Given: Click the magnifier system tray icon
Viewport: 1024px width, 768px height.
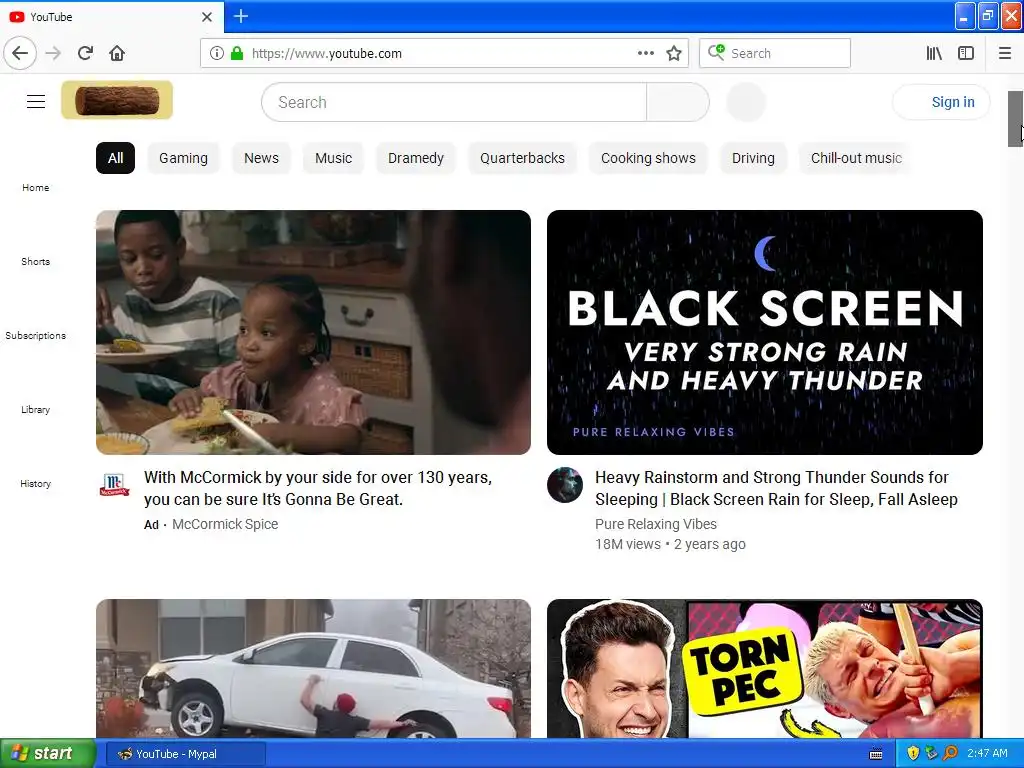Looking at the screenshot, I should pos(950,754).
